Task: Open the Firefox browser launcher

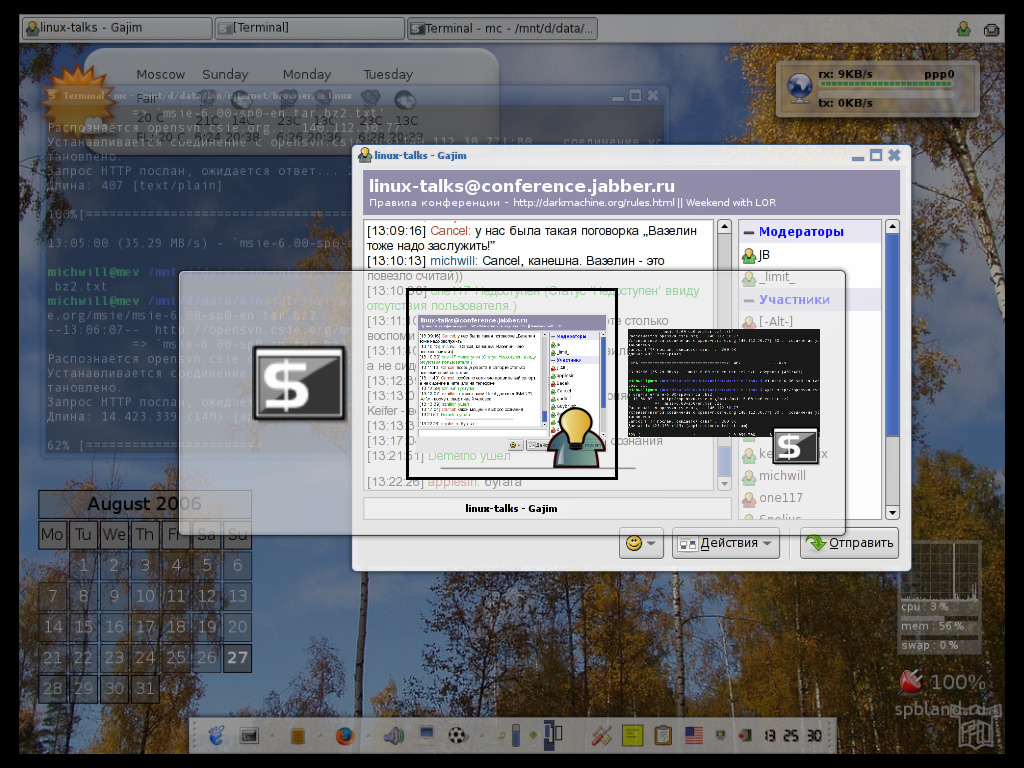Action: click(x=345, y=735)
